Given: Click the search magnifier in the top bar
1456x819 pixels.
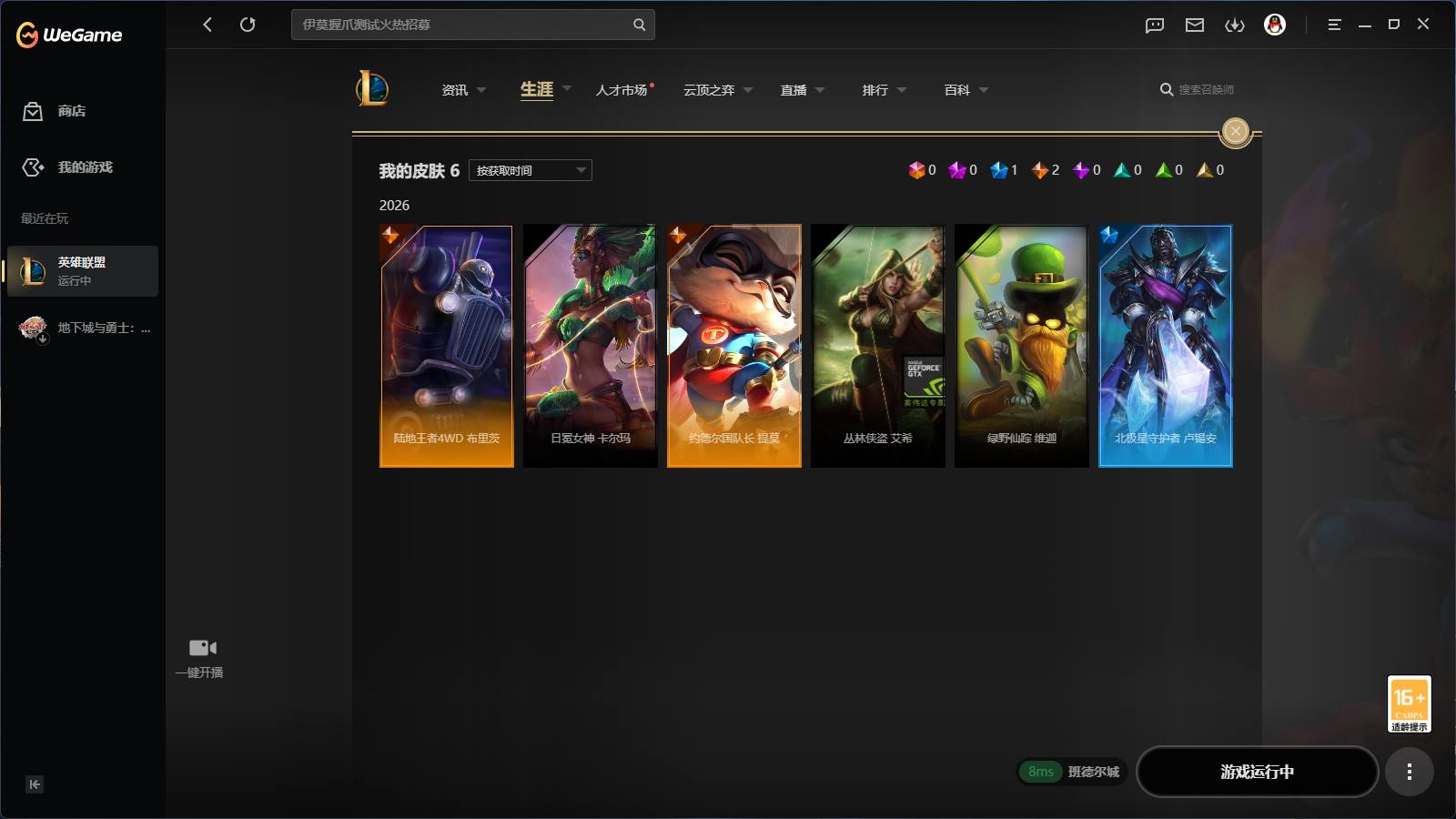Looking at the screenshot, I should pos(639,25).
